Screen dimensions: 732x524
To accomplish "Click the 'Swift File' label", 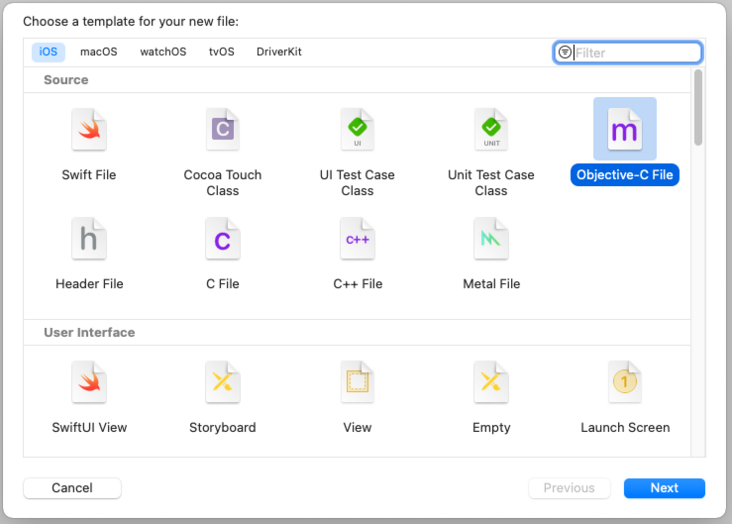I will click(89, 175).
